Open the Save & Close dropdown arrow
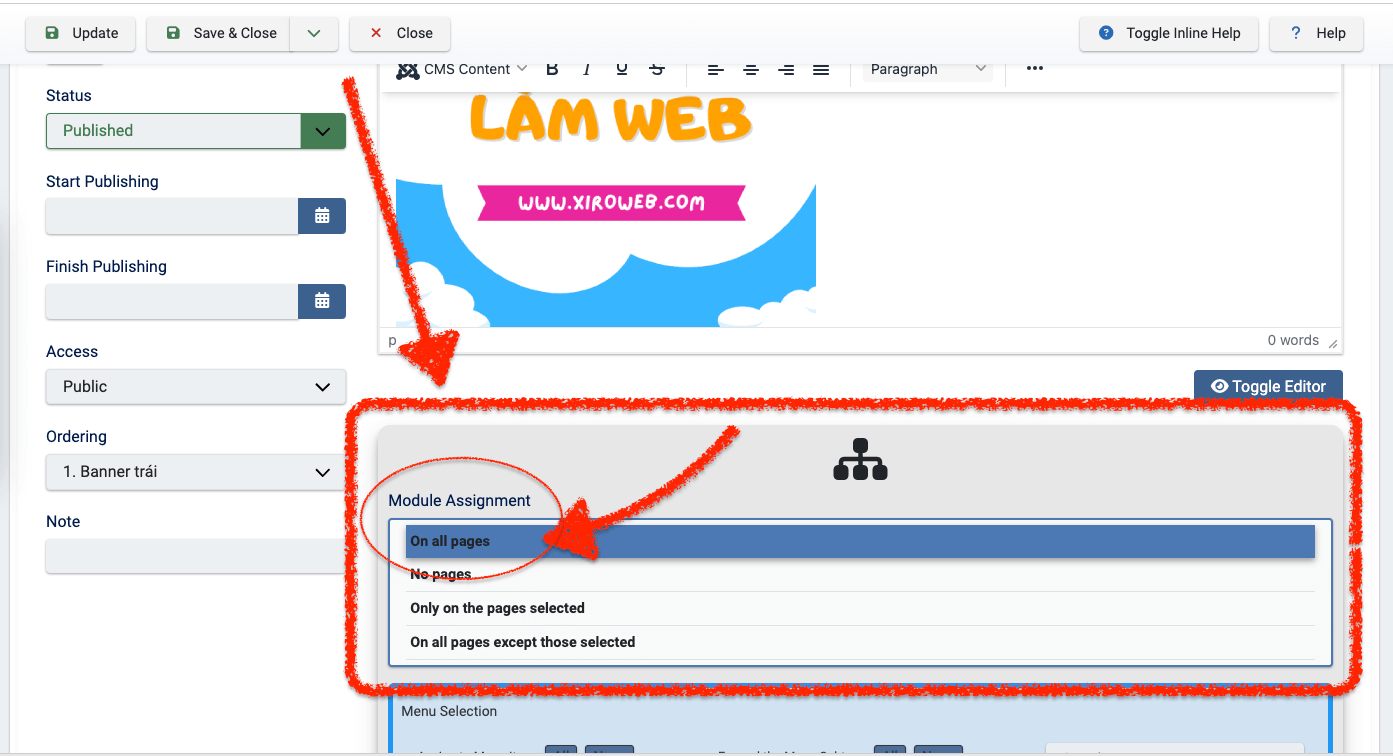Image resolution: width=1393 pixels, height=756 pixels. tap(314, 33)
